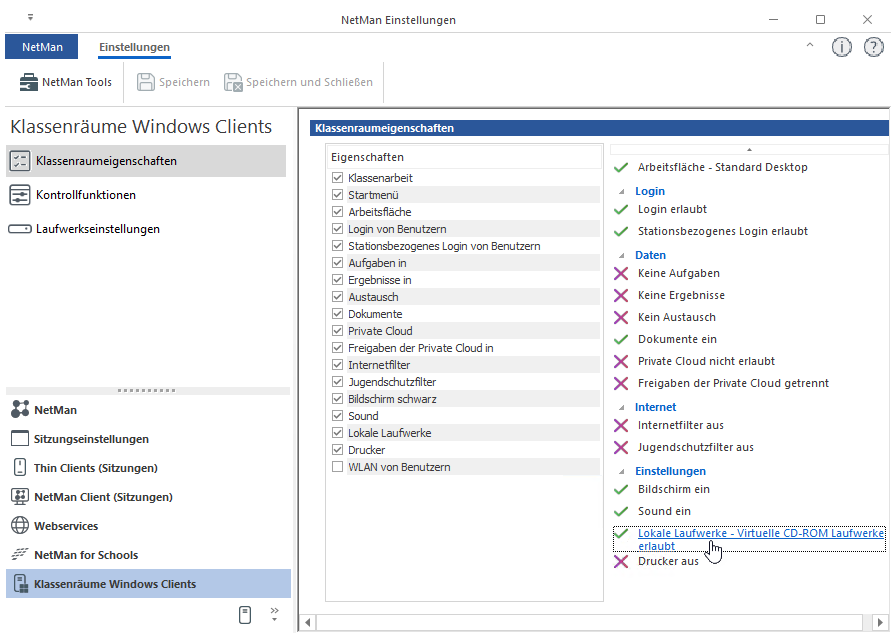Click the scroll-up arrow atop properties list
Image resolution: width=896 pixels, height=636 pixels.
pos(749,150)
